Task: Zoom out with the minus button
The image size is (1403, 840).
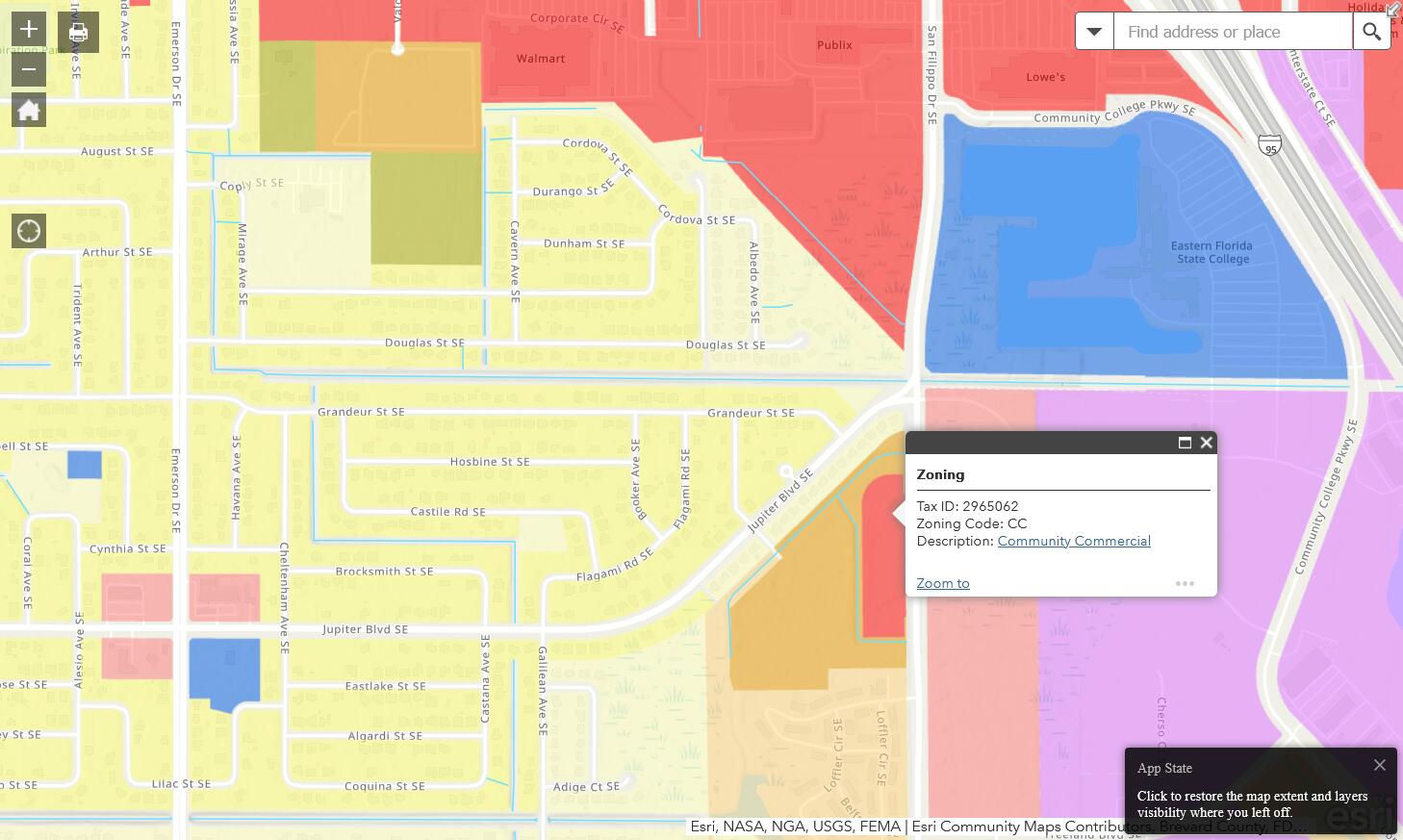Action: [29, 69]
